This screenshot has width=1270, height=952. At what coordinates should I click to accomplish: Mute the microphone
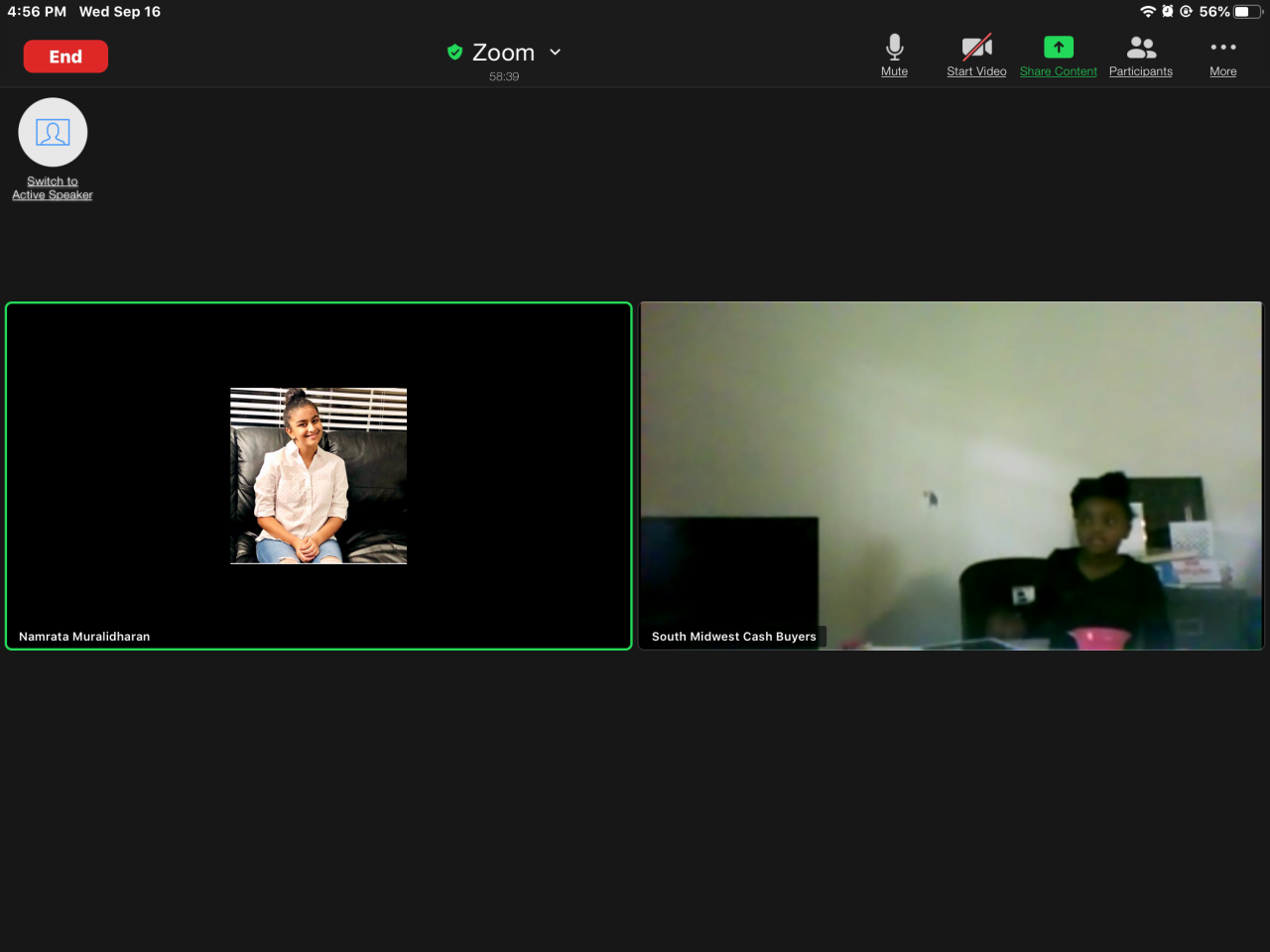click(894, 56)
